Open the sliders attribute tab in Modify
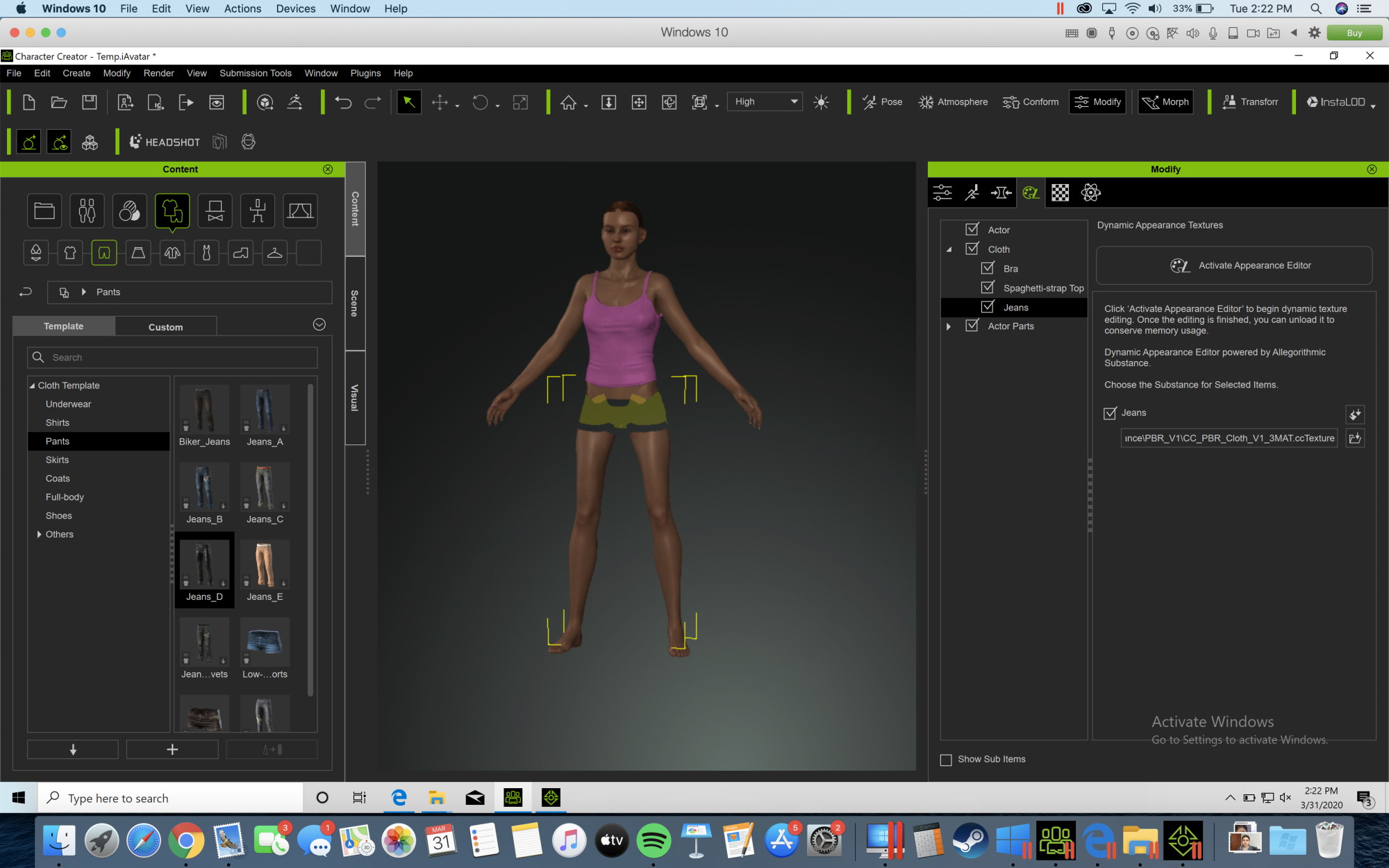The height and width of the screenshot is (868, 1389). coord(943,192)
